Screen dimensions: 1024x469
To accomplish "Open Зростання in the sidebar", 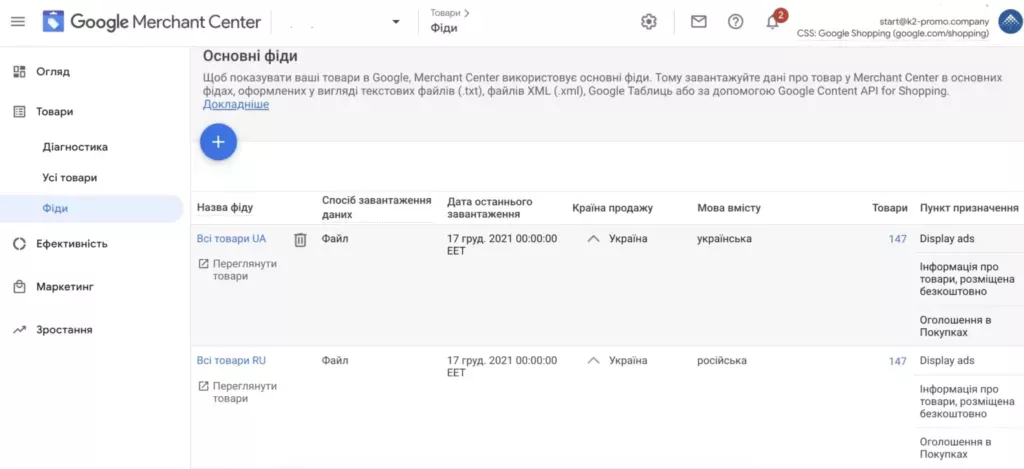I will point(64,330).
